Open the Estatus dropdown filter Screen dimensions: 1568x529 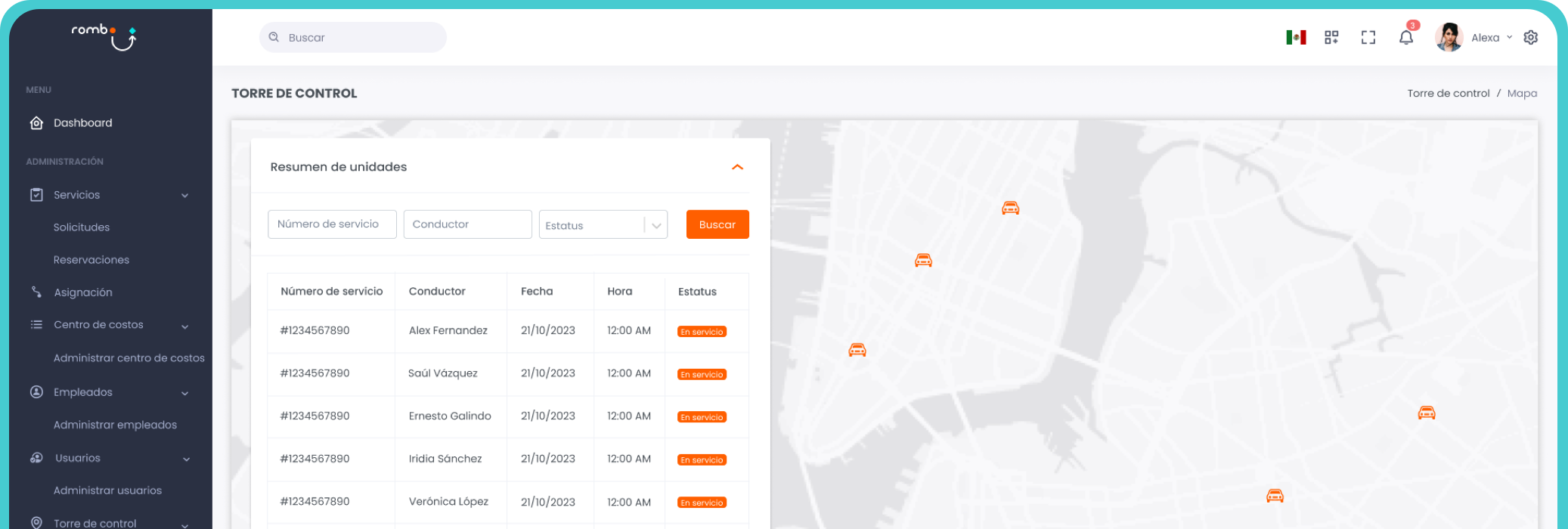603,224
